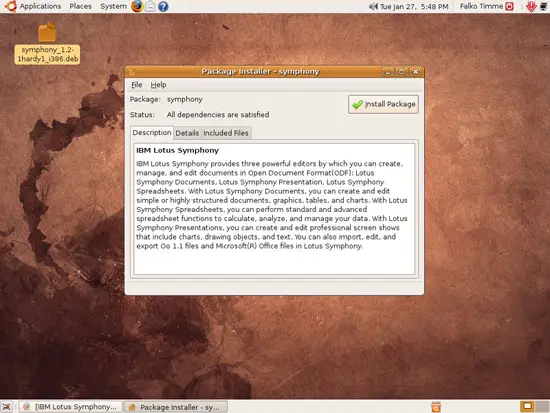Launch Firefox from the top panel

tap(137, 6)
